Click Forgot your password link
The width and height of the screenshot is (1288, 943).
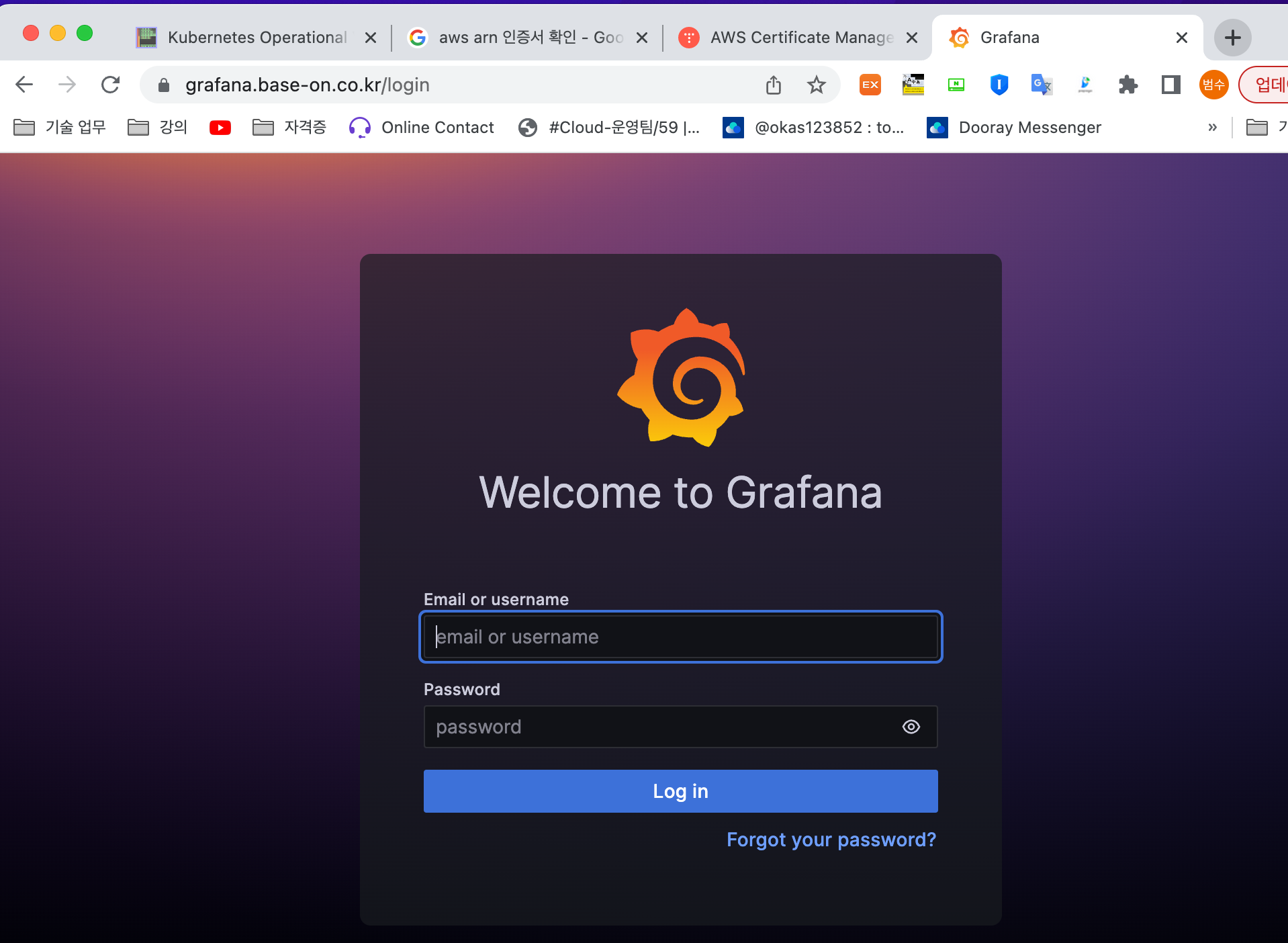831,840
